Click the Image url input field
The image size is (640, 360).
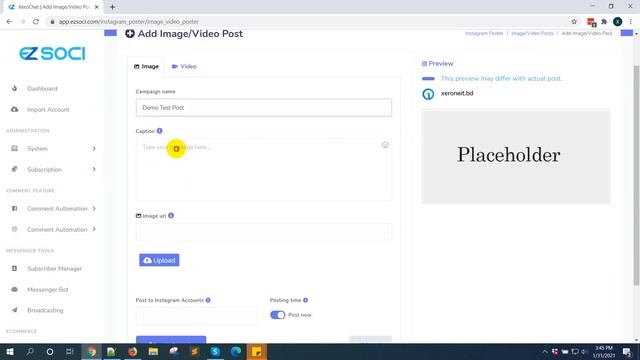coord(264,231)
